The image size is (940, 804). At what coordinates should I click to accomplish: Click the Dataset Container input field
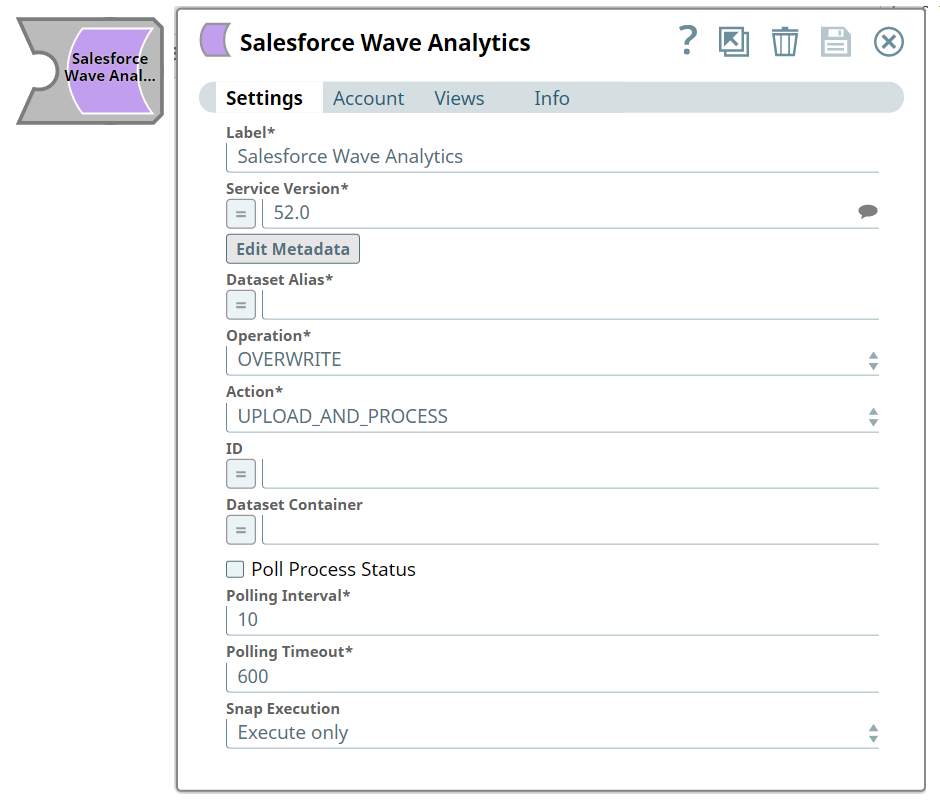[x=570, y=530]
